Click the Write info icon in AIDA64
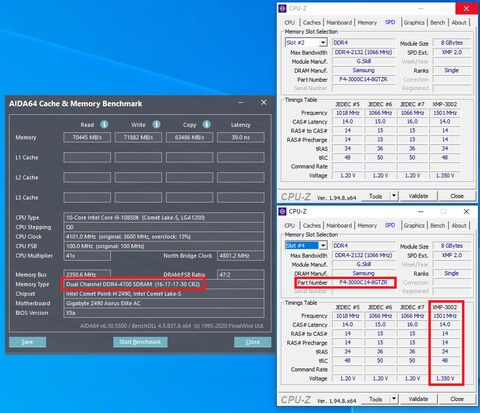Viewport: 480px width, 413px height. tap(156, 124)
